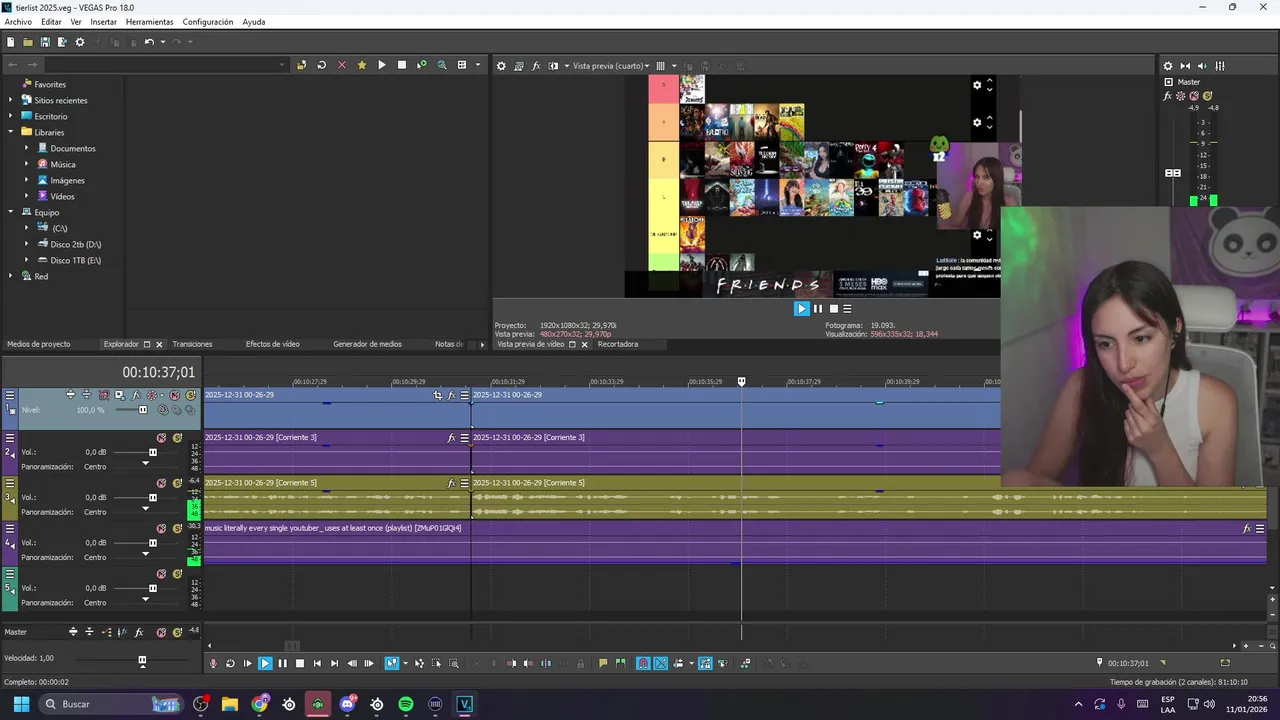
Task: Toggle split screen view in the preview toolbar
Action: [553, 66]
